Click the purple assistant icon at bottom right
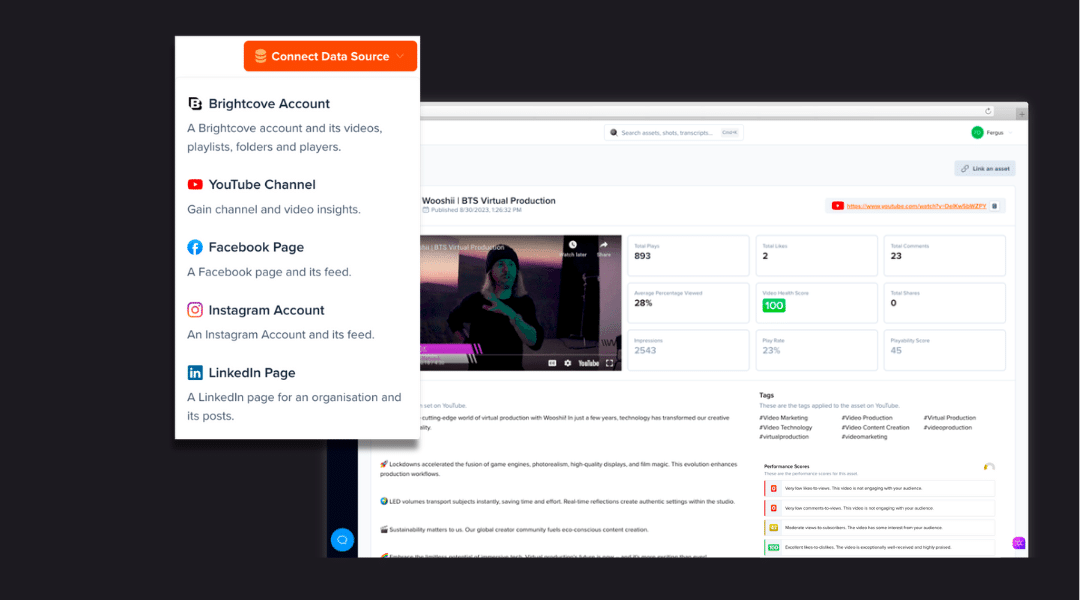Viewport: 1080px width, 600px height. [1019, 544]
